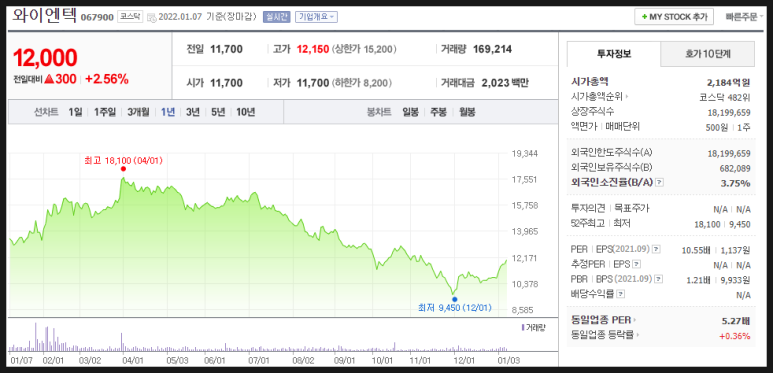
Task: Switch to the 호가10단계 tab
Action: pyautogui.click(x=707, y=54)
